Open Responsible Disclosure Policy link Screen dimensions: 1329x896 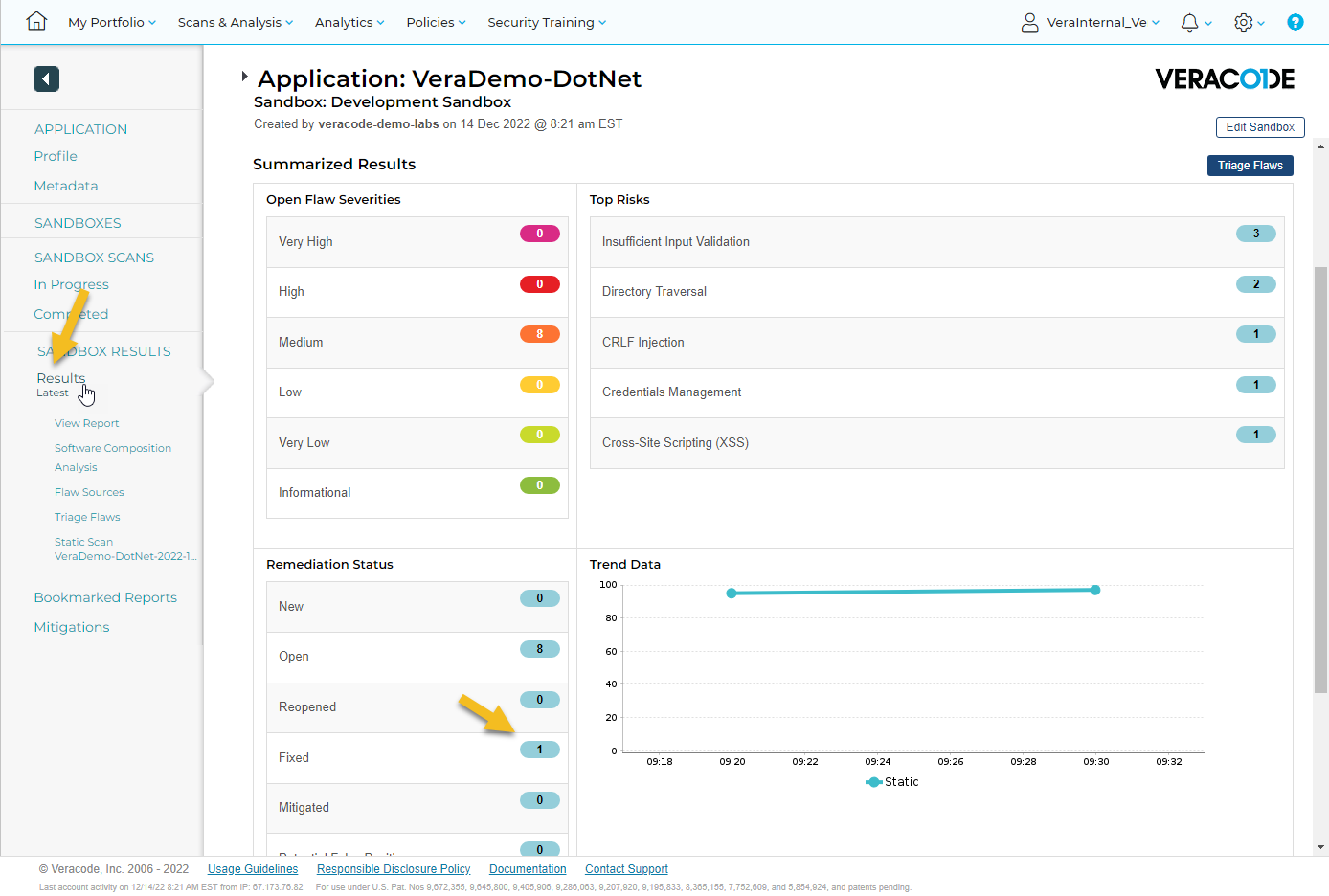(394, 869)
